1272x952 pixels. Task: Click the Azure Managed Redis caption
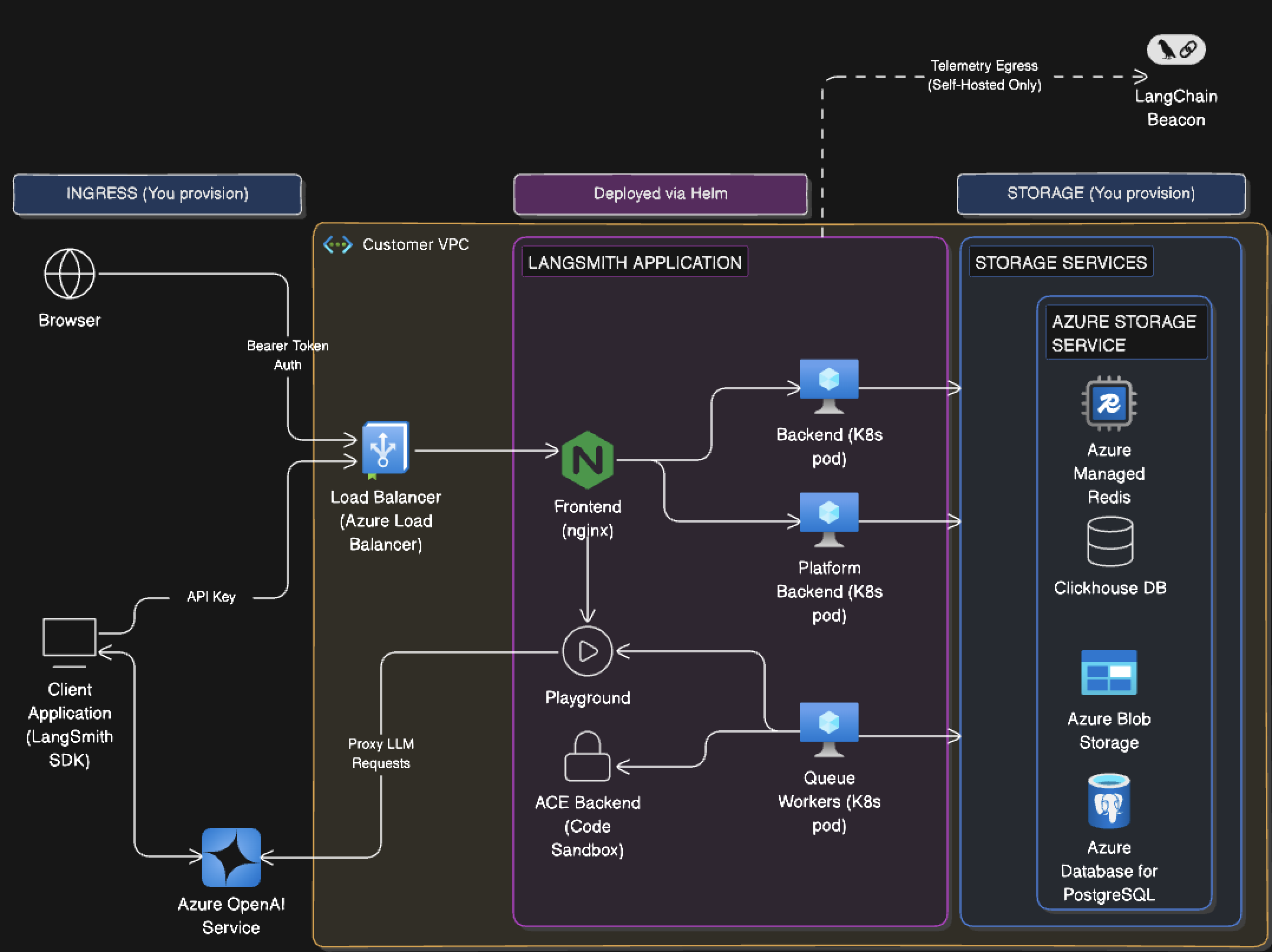click(1109, 474)
